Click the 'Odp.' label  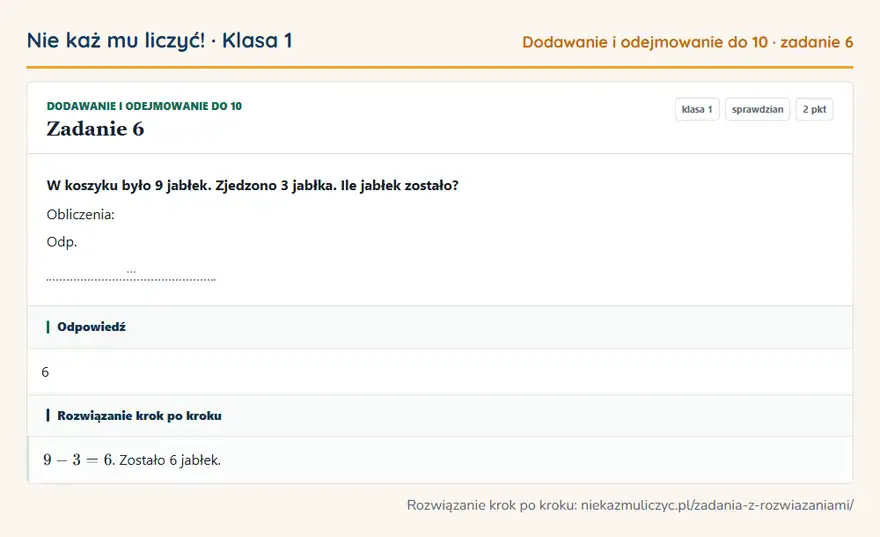pos(62,242)
